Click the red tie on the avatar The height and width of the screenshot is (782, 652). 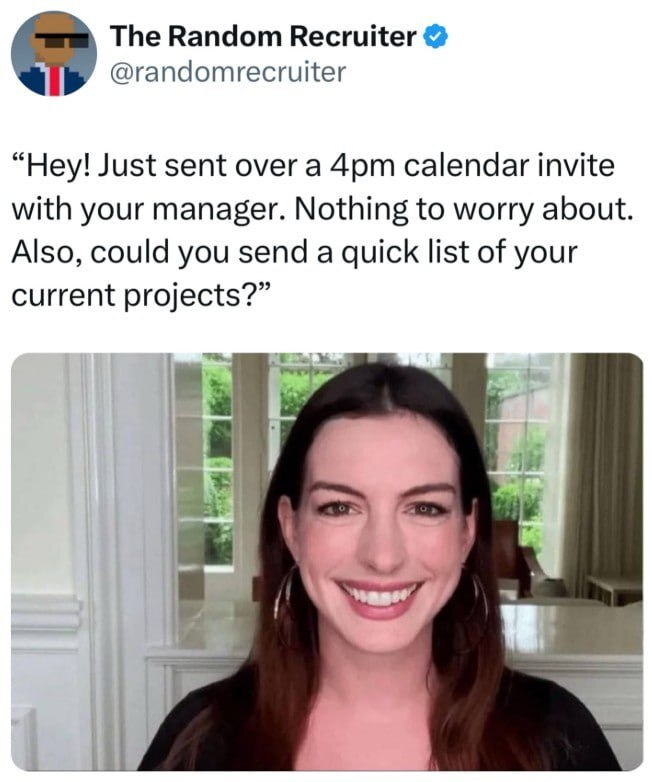(x=54, y=80)
